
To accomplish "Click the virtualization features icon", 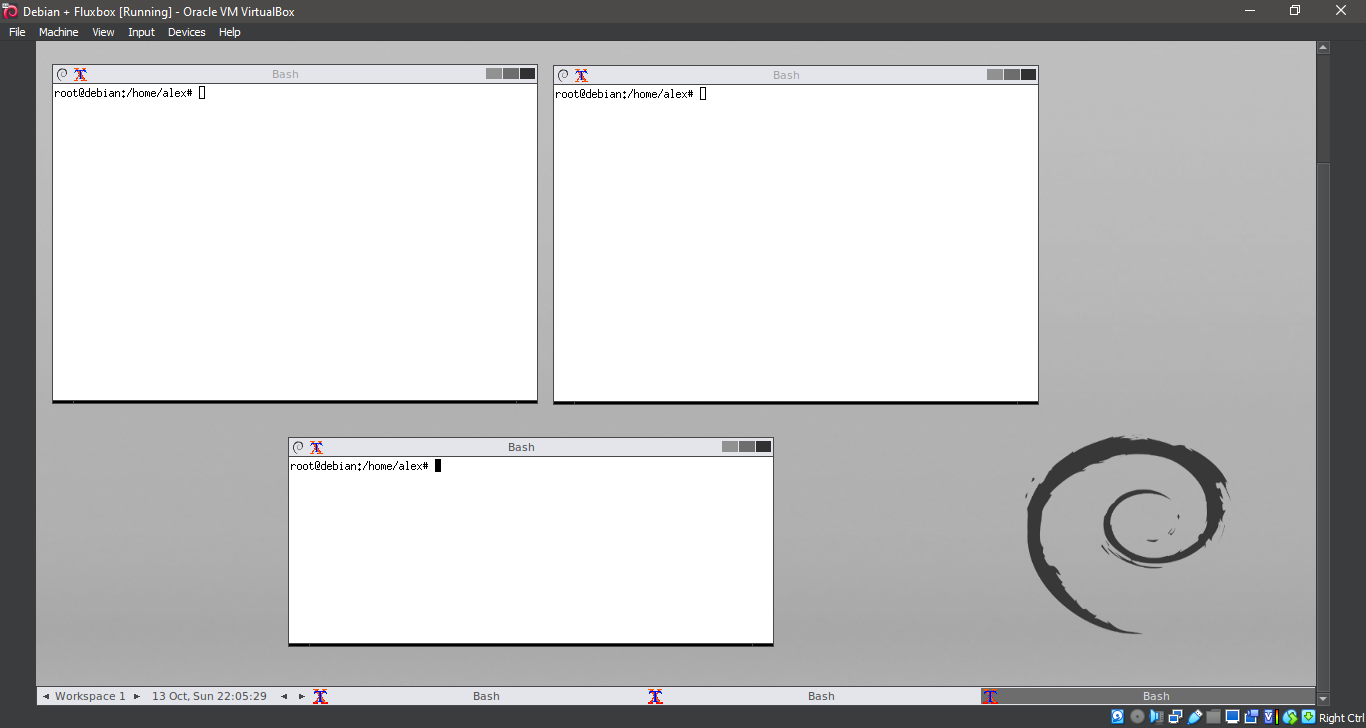I will [1269, 717].
